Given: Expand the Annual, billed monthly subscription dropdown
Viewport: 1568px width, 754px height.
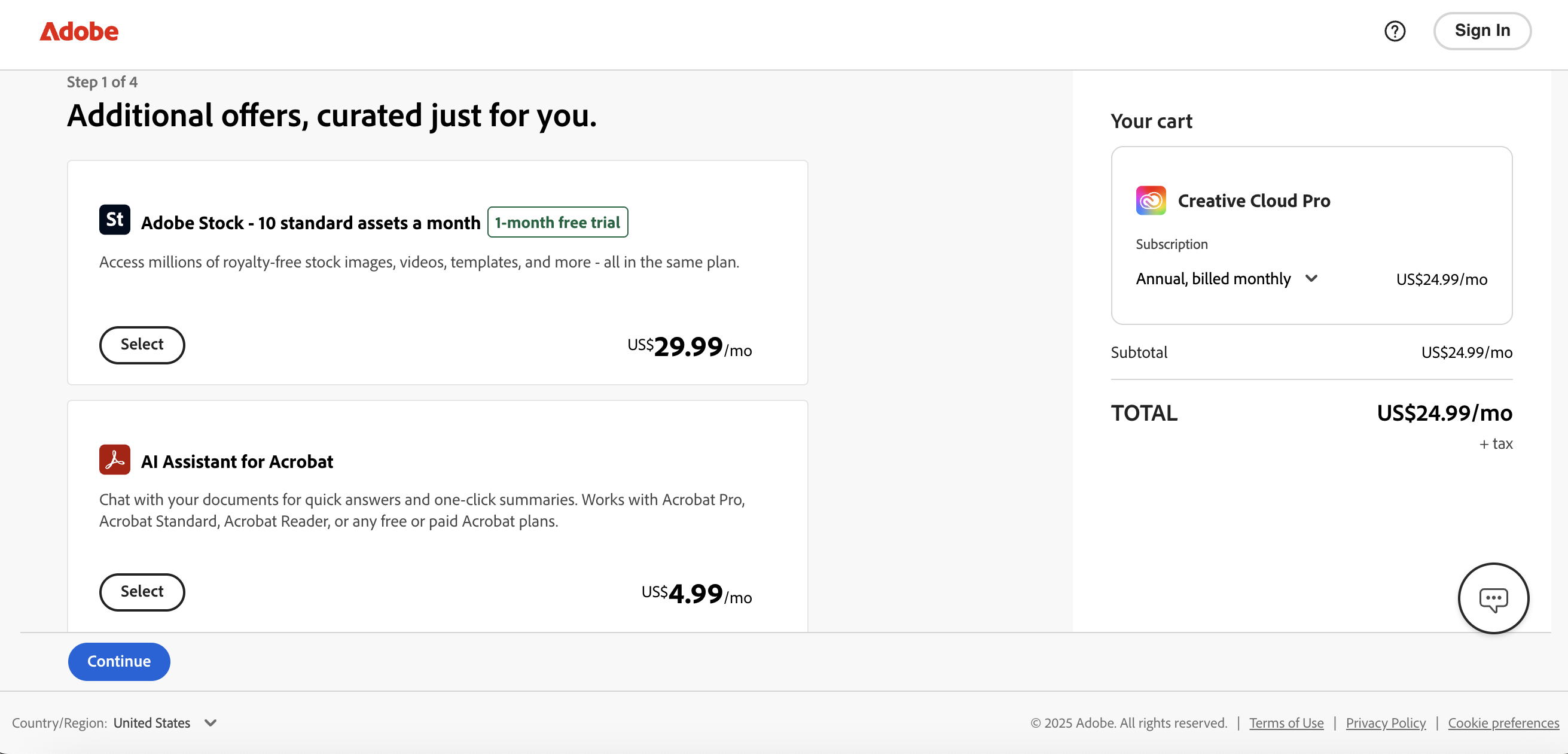Looking at the screenshot, I should (x=1213, y=279).
